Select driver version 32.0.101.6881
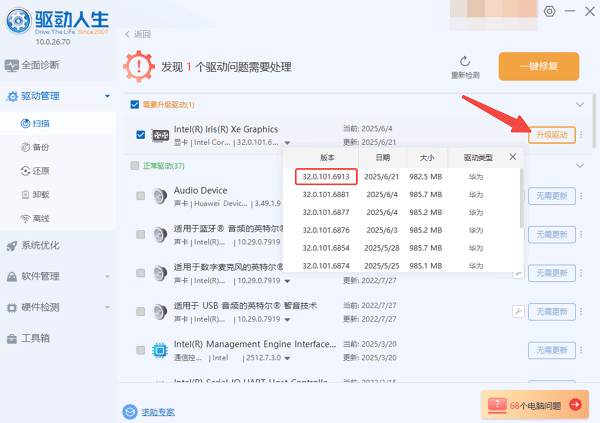This screenshot has width=600, height=423. (x=326, y=194)
